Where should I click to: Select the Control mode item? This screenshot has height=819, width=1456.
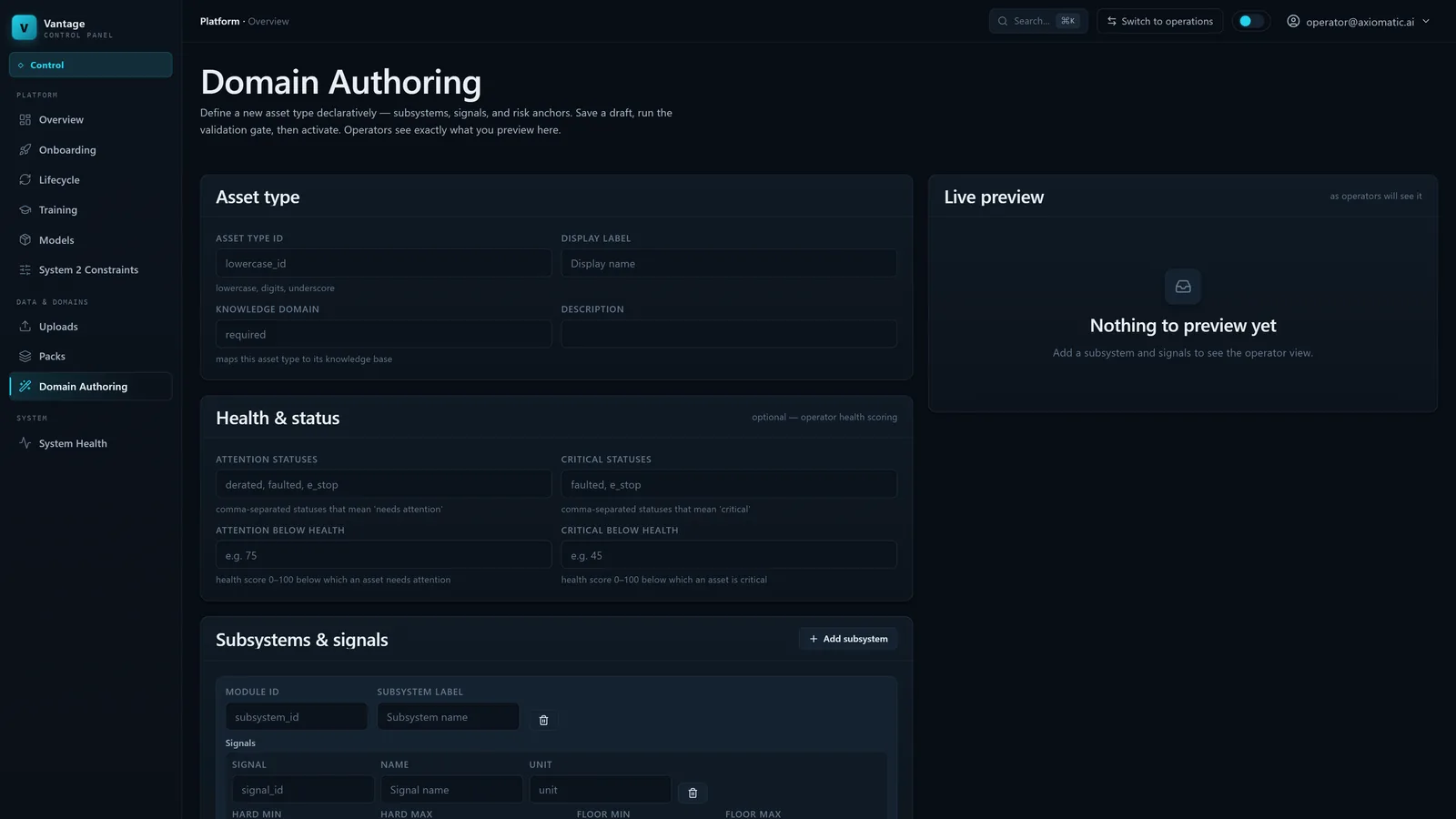tap(90, 65)
